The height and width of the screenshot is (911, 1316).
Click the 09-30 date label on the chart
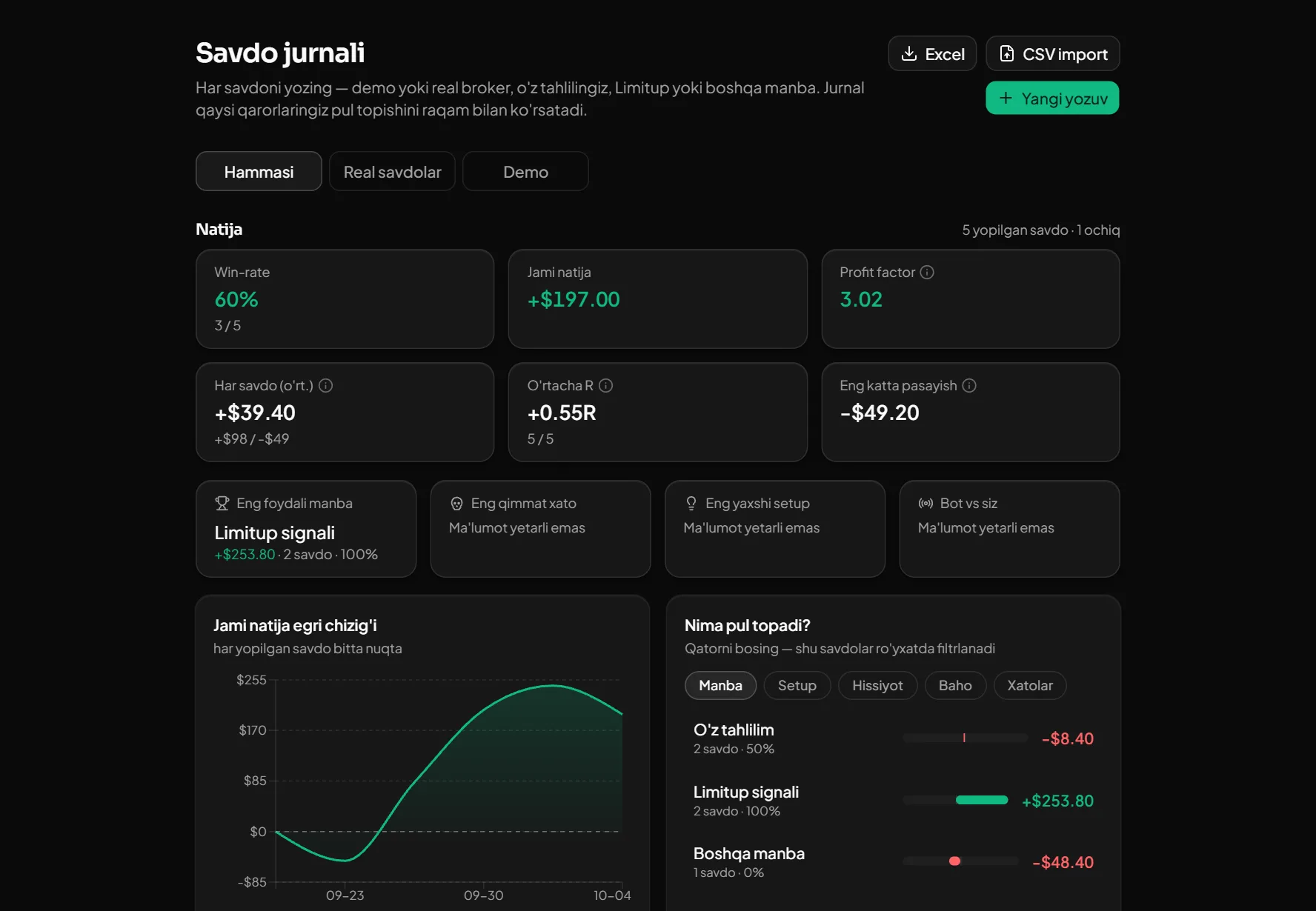(484, 895)
